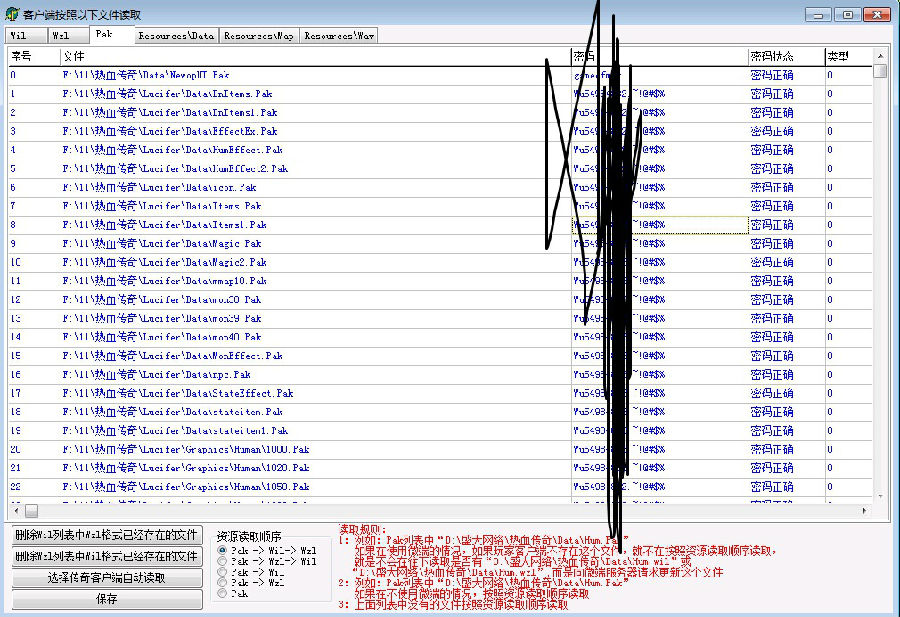Select the Data\Magic2.Pak file entry
This screenshot has width=900, height=617.
pos(164,262)
